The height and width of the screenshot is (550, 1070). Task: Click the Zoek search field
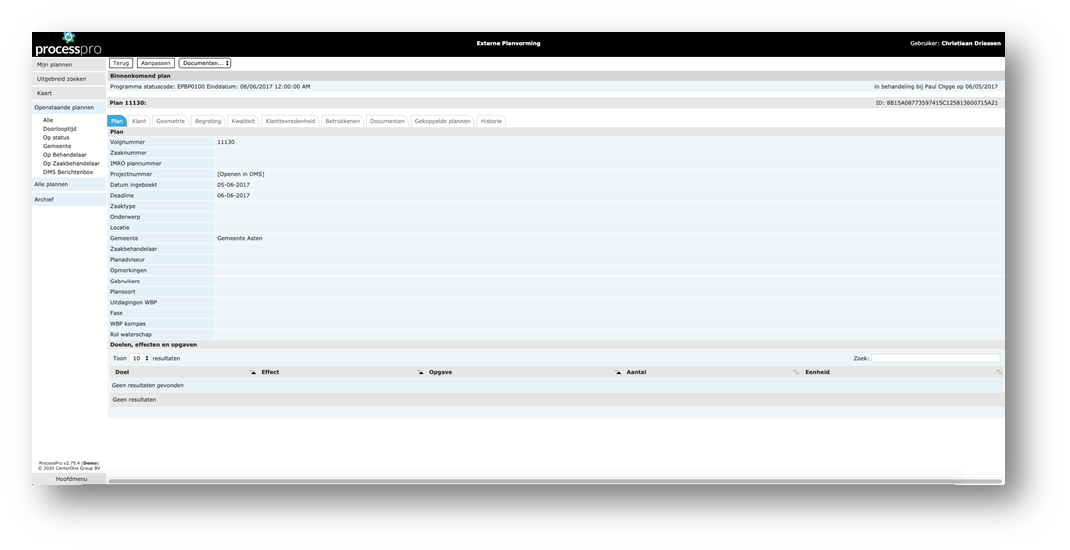point(935,358)
